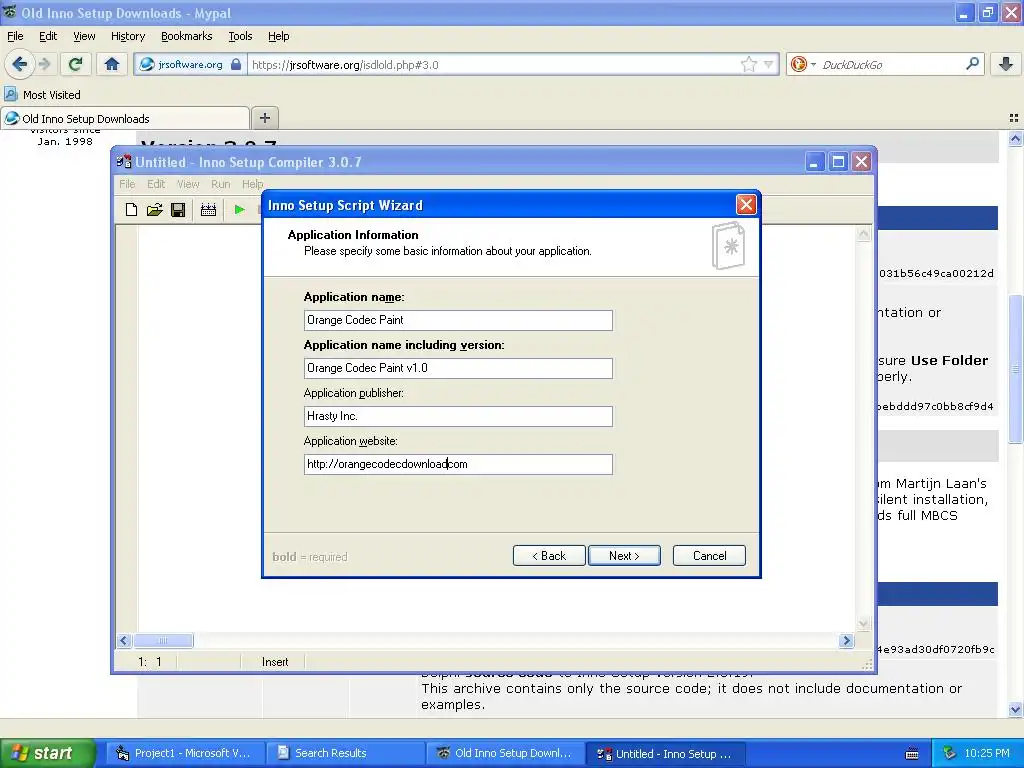Click the web page scrollbar up arrow
Image resolution: width=1024 pixels, height=768 pixels.
coord(1015,138)
